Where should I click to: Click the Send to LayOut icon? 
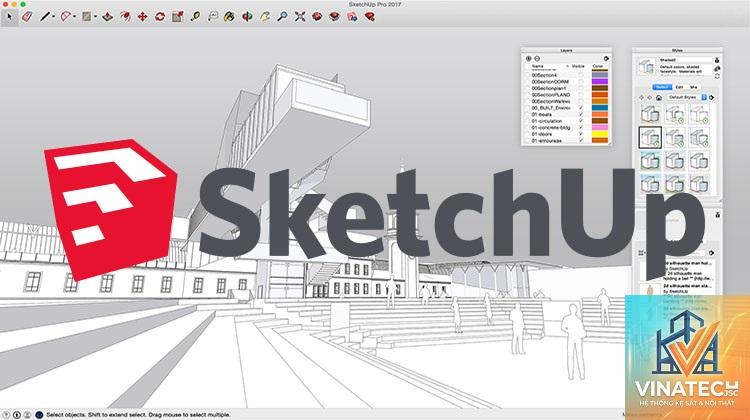(x=352, y=17)
